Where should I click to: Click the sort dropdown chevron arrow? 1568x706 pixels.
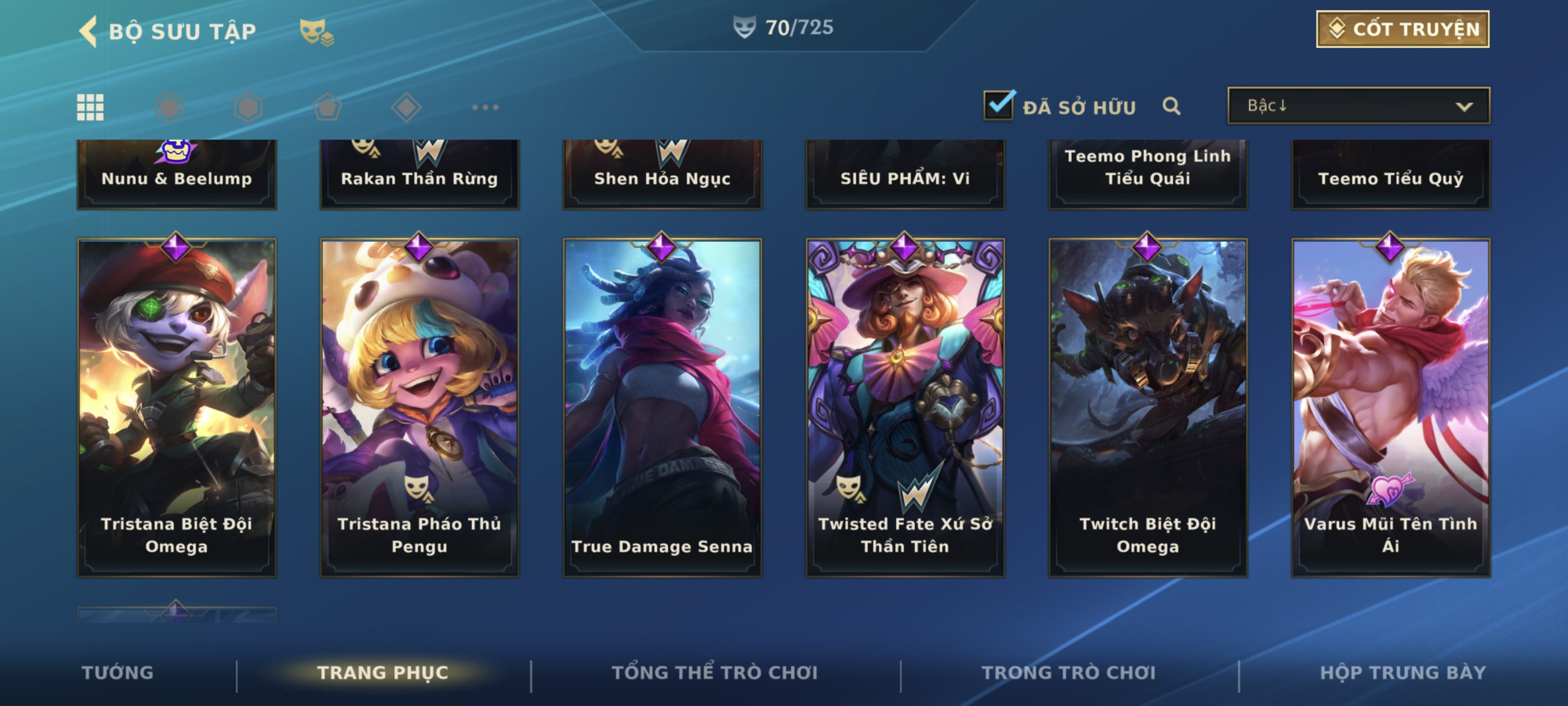pyautogui.click(x=1463, y=106)
